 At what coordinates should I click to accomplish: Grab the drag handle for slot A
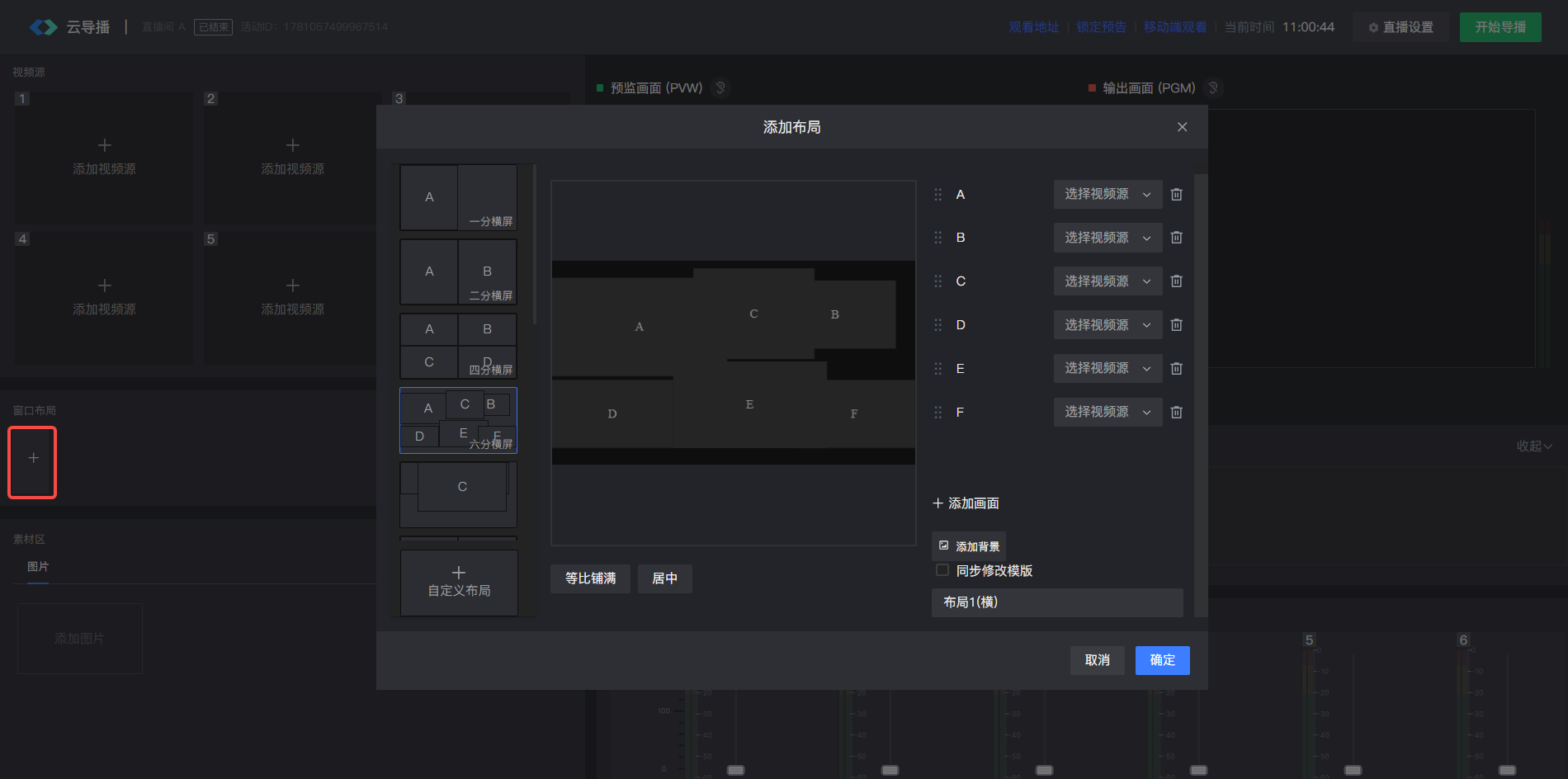pyautogui.click(x=937, y=195)
